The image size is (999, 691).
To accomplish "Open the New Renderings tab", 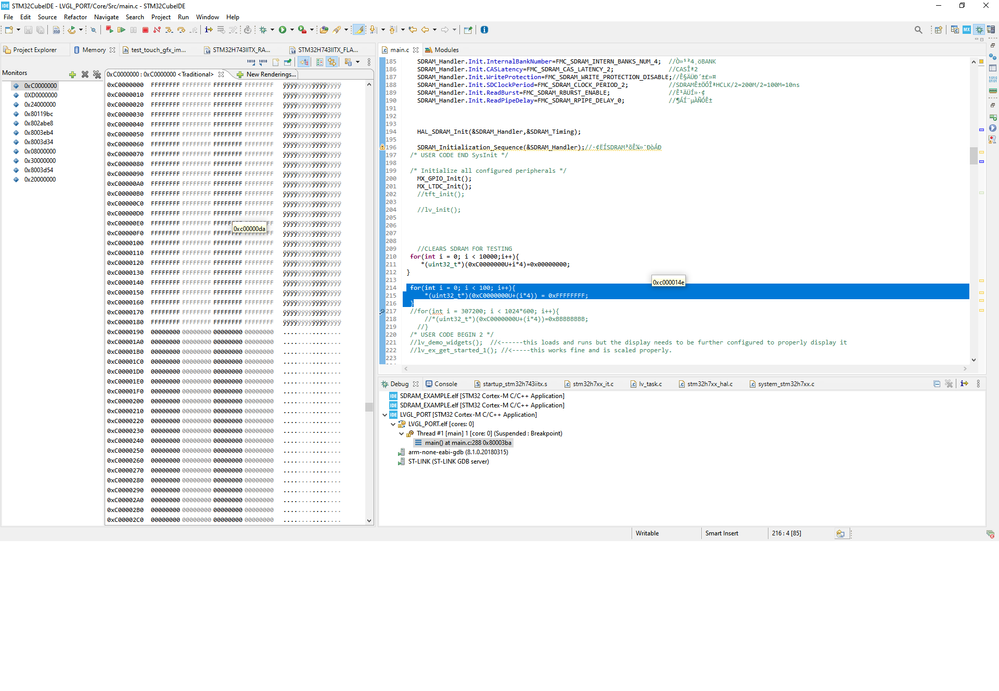I will pyautogui.click(x=266, y=75).
